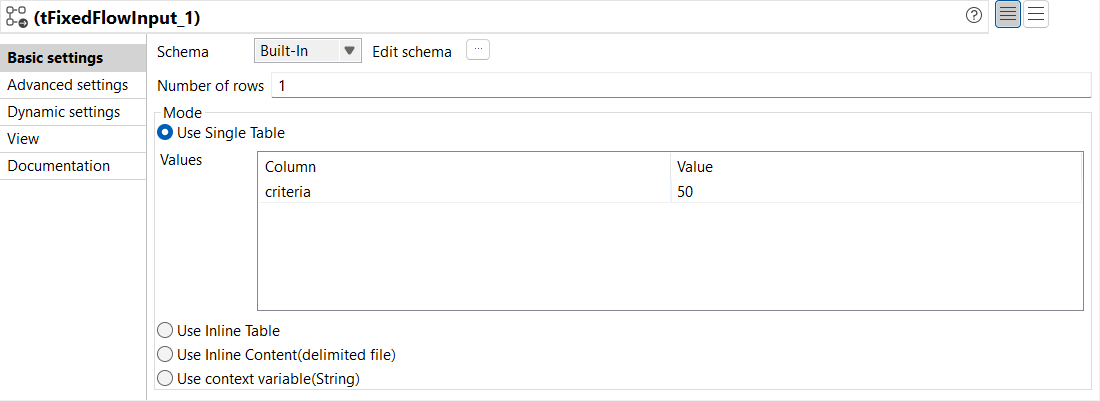Enable Use Inline Content (delimited file)
This screenshot has width=1100, height=401.
tap(166, 354)
